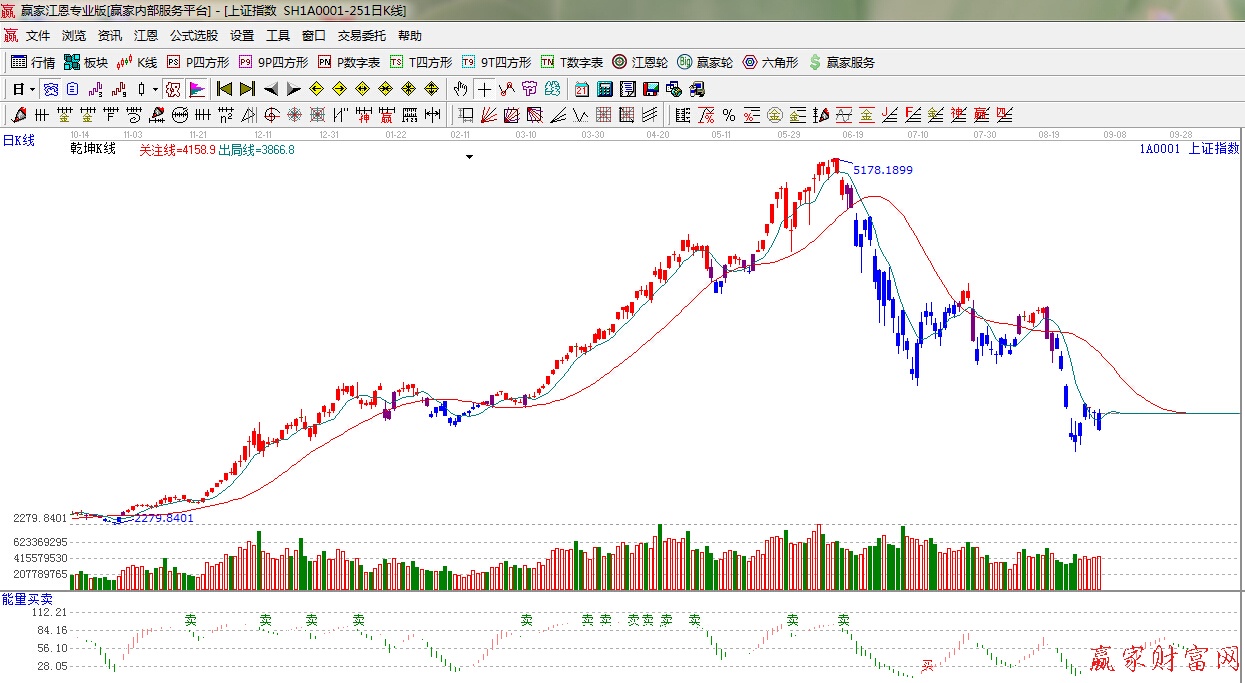Click the 乾坤K线 indicator label
Viewport: 1245px width, 683px height.
(x=93, y=149)
